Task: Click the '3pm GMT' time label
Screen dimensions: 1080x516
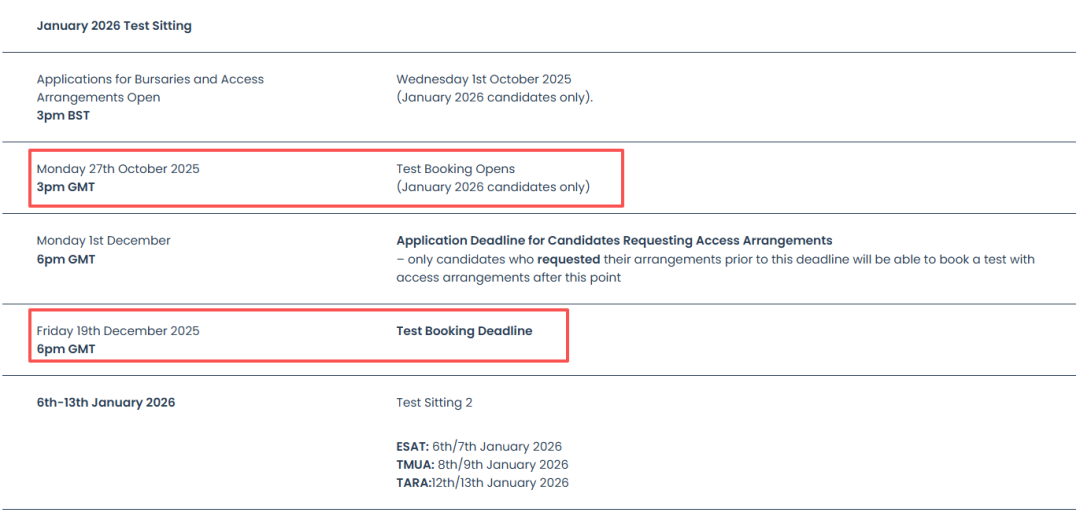Action: click(65, 187)
